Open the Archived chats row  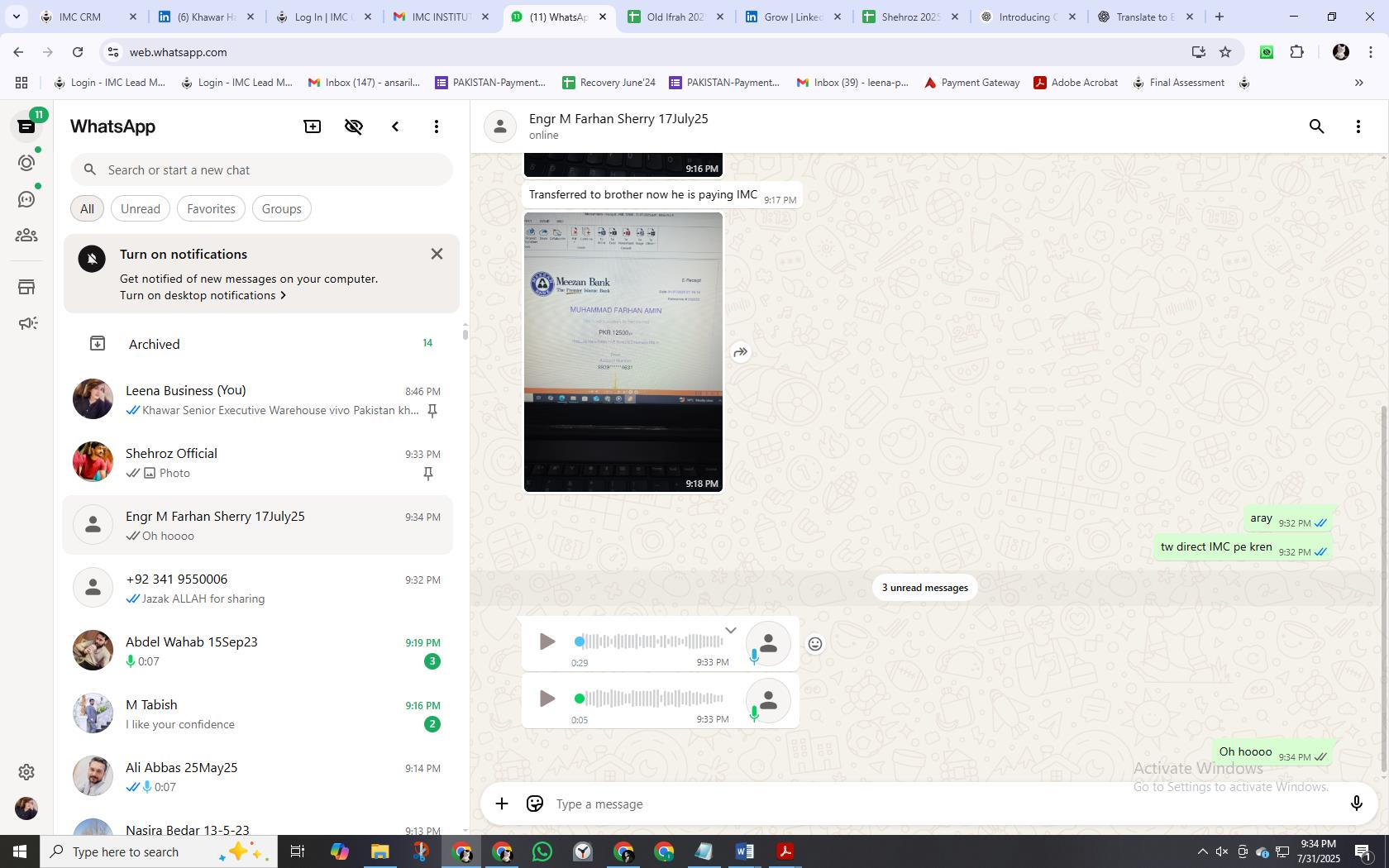point(261,344)
